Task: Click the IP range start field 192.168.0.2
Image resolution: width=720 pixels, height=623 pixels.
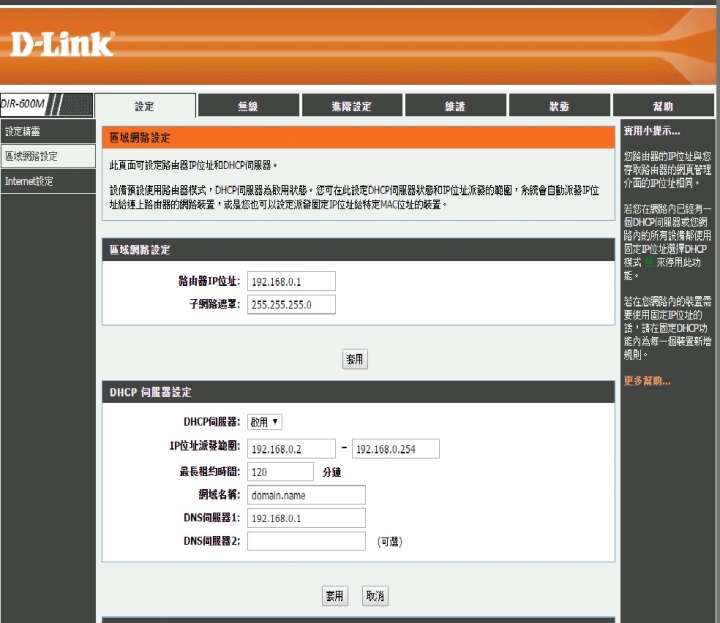Action: click(x=291, y=449)
